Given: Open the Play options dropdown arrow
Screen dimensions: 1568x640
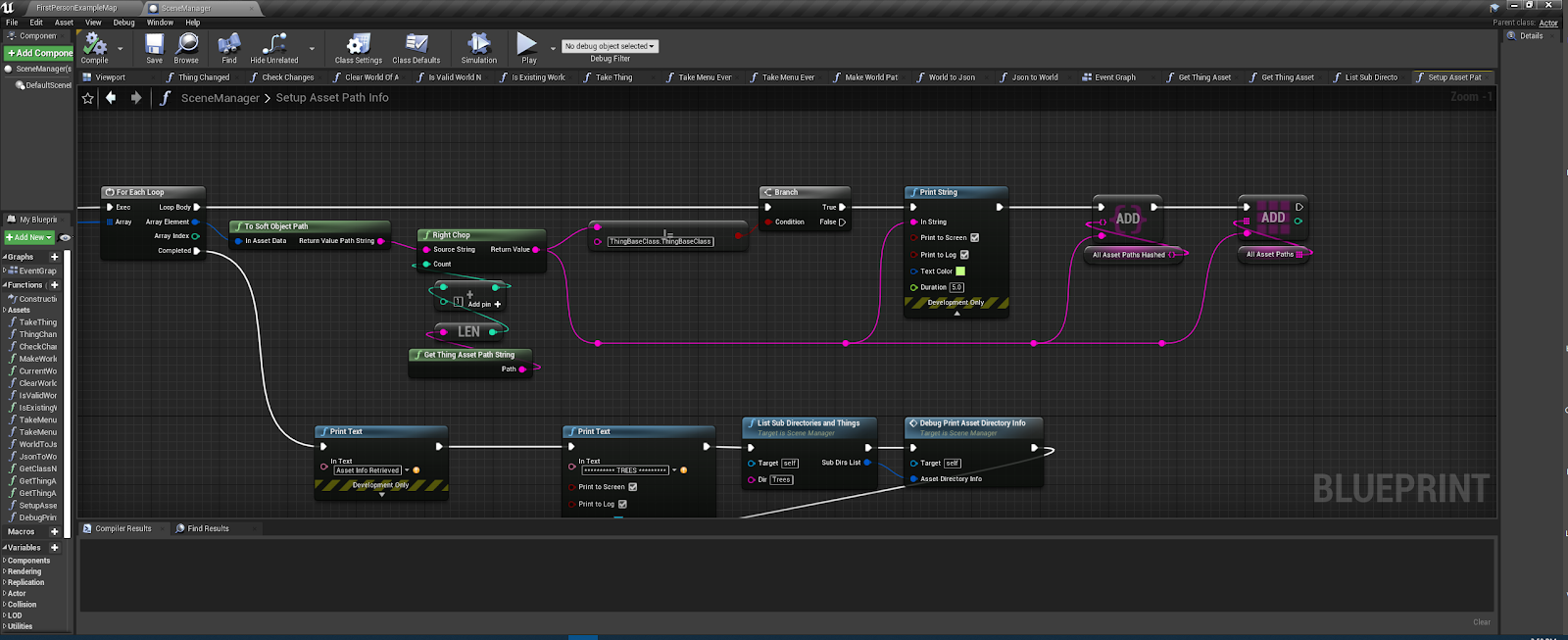Looking at the screenshot, I should point(553,48).
